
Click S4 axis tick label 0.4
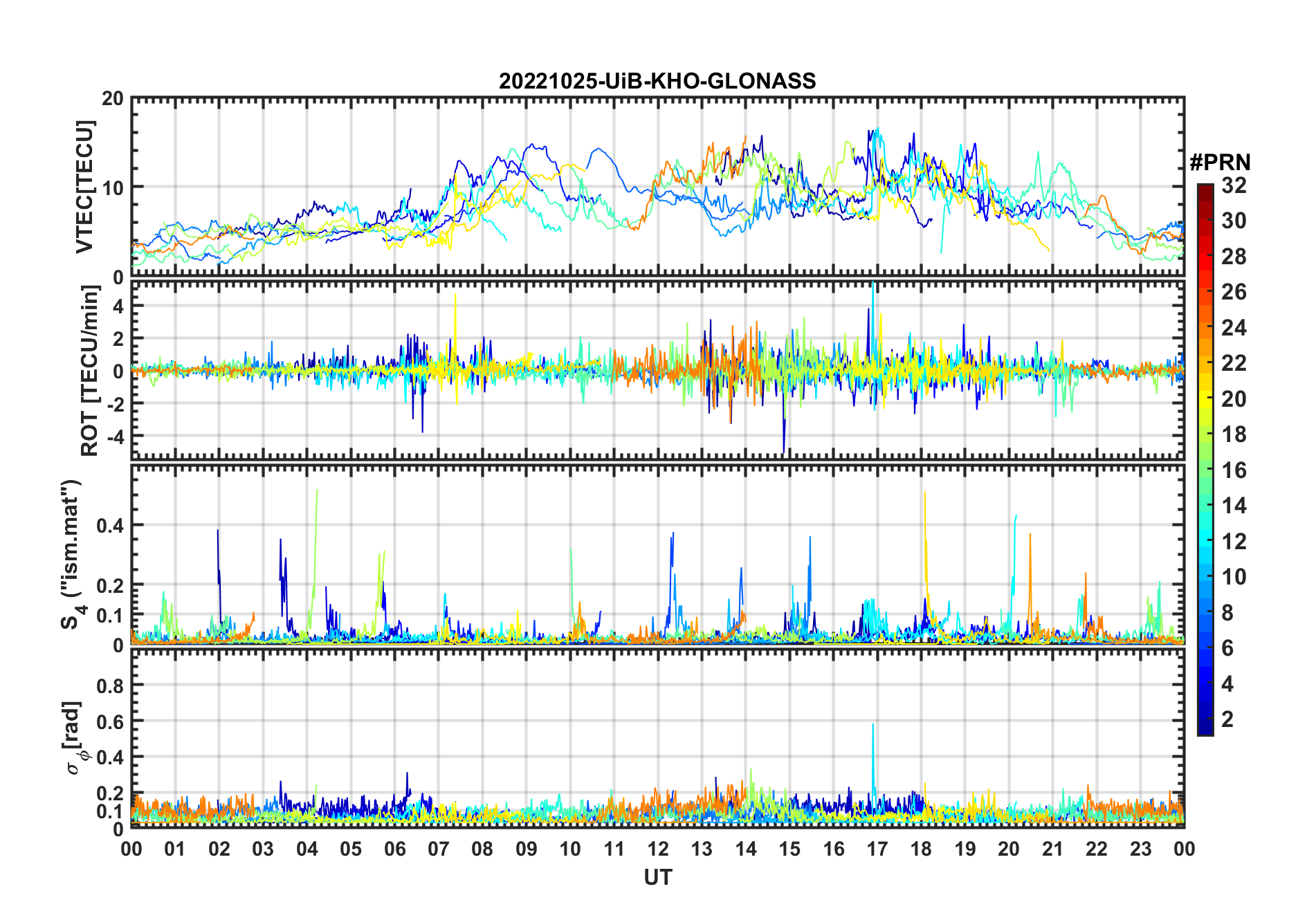pos(110,525)
